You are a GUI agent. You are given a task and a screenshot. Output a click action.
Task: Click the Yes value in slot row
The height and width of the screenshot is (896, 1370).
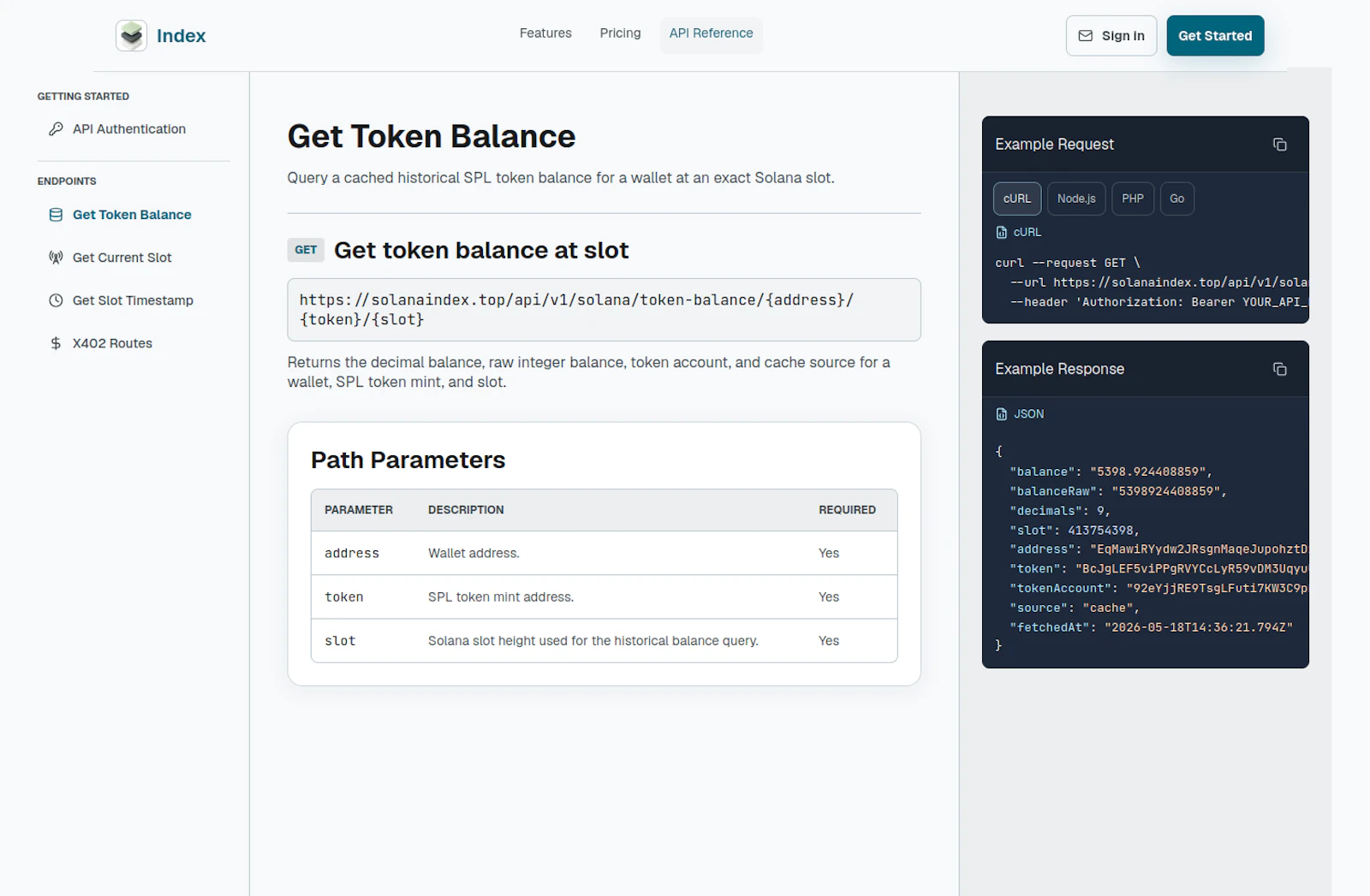click(829, 641)
